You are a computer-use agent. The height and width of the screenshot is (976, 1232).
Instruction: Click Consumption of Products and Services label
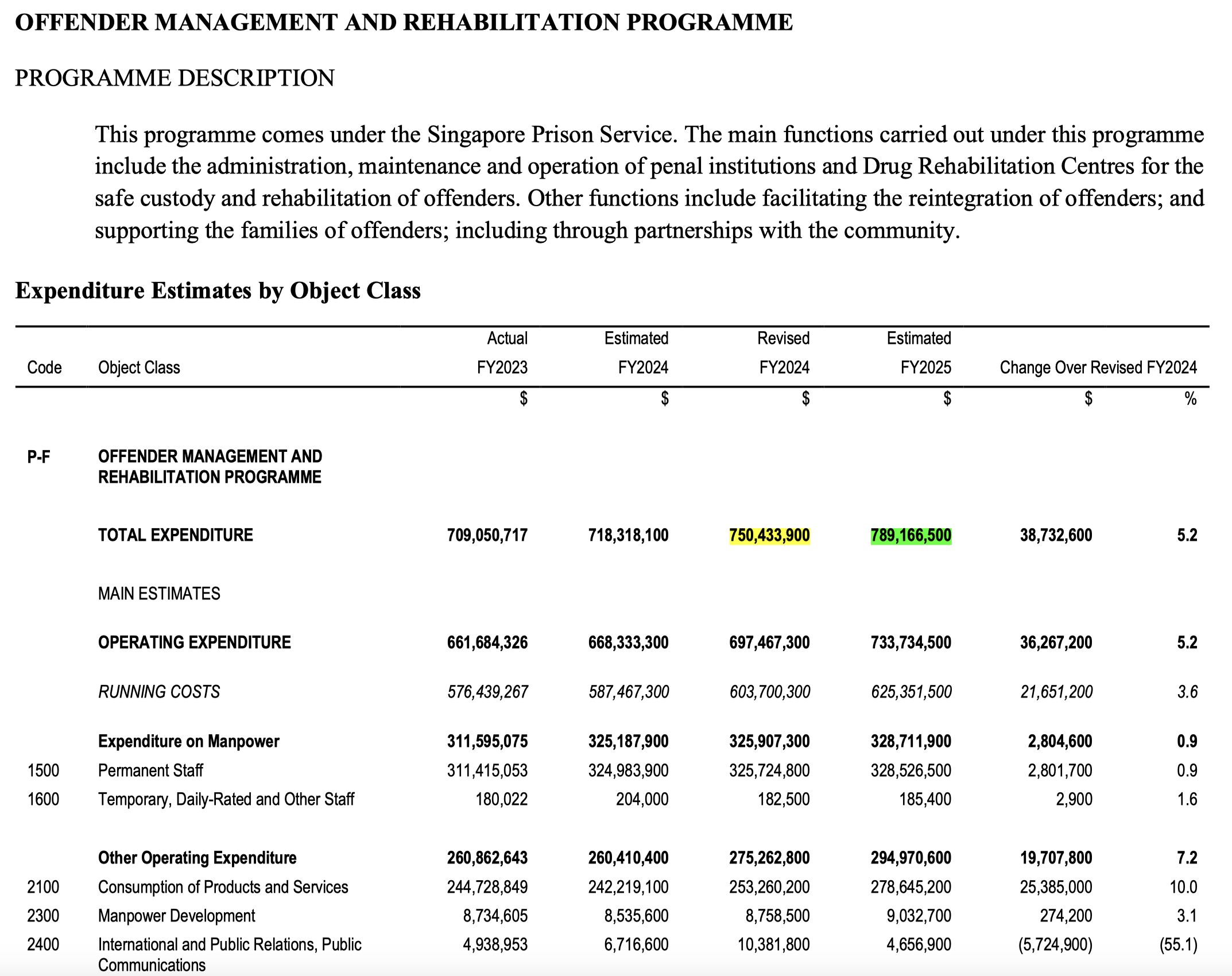(x=223, y=886)
